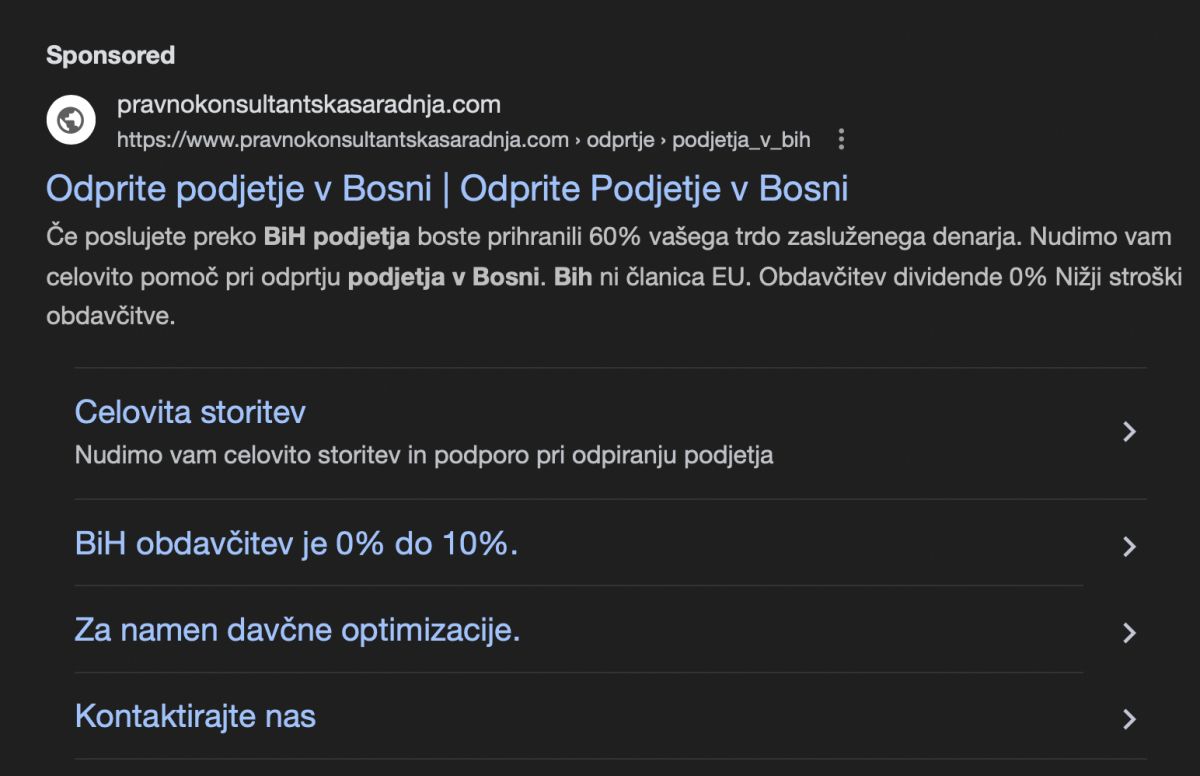Viewport: 1200px width, 776px height.
Task: Click bold podjetja v Bosni in description
Action: [x=443, y=277]
